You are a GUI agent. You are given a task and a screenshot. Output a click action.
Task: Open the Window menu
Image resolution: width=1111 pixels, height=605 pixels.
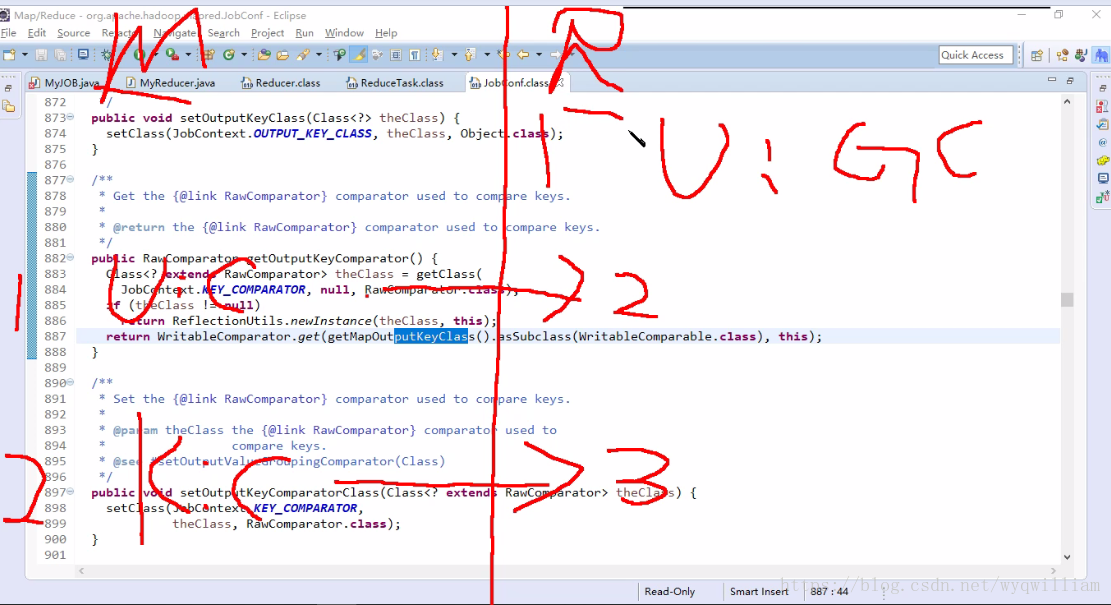coord(344,33)
